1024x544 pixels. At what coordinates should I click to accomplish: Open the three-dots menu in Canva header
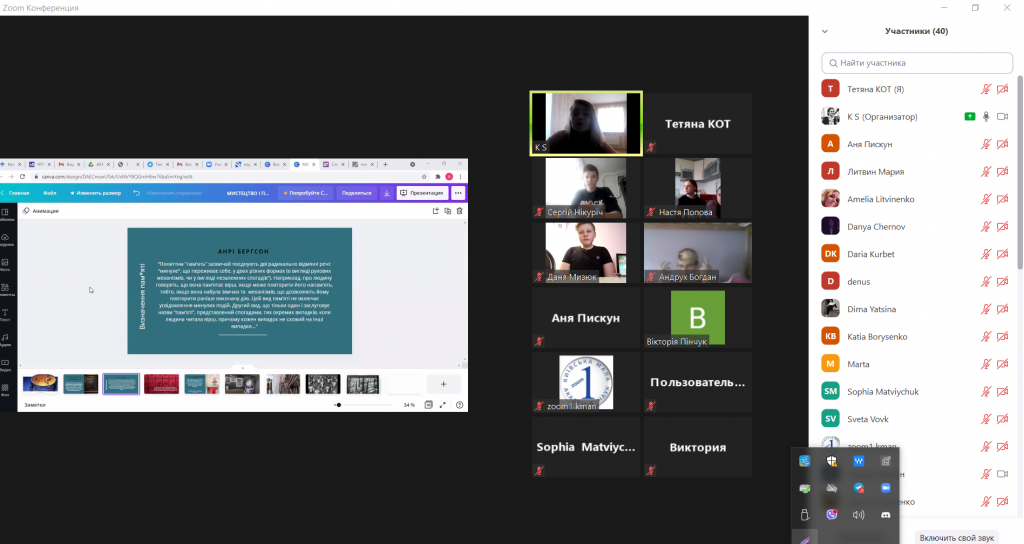pos(458,193)
